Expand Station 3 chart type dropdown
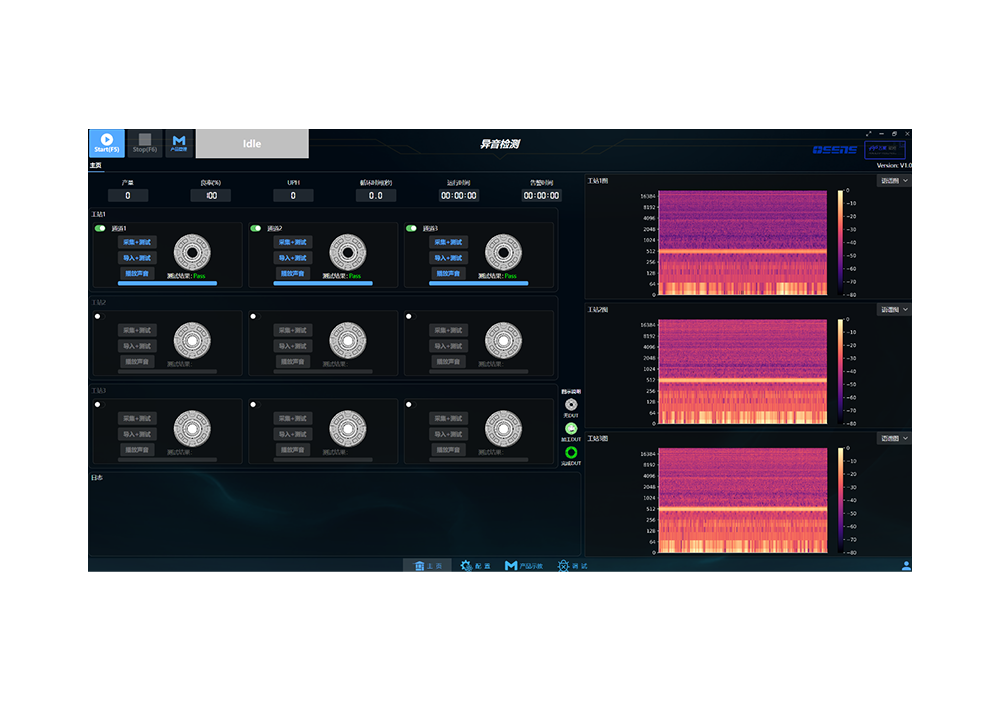This screenshot has width=1000, height=701. tap(894, 439)
